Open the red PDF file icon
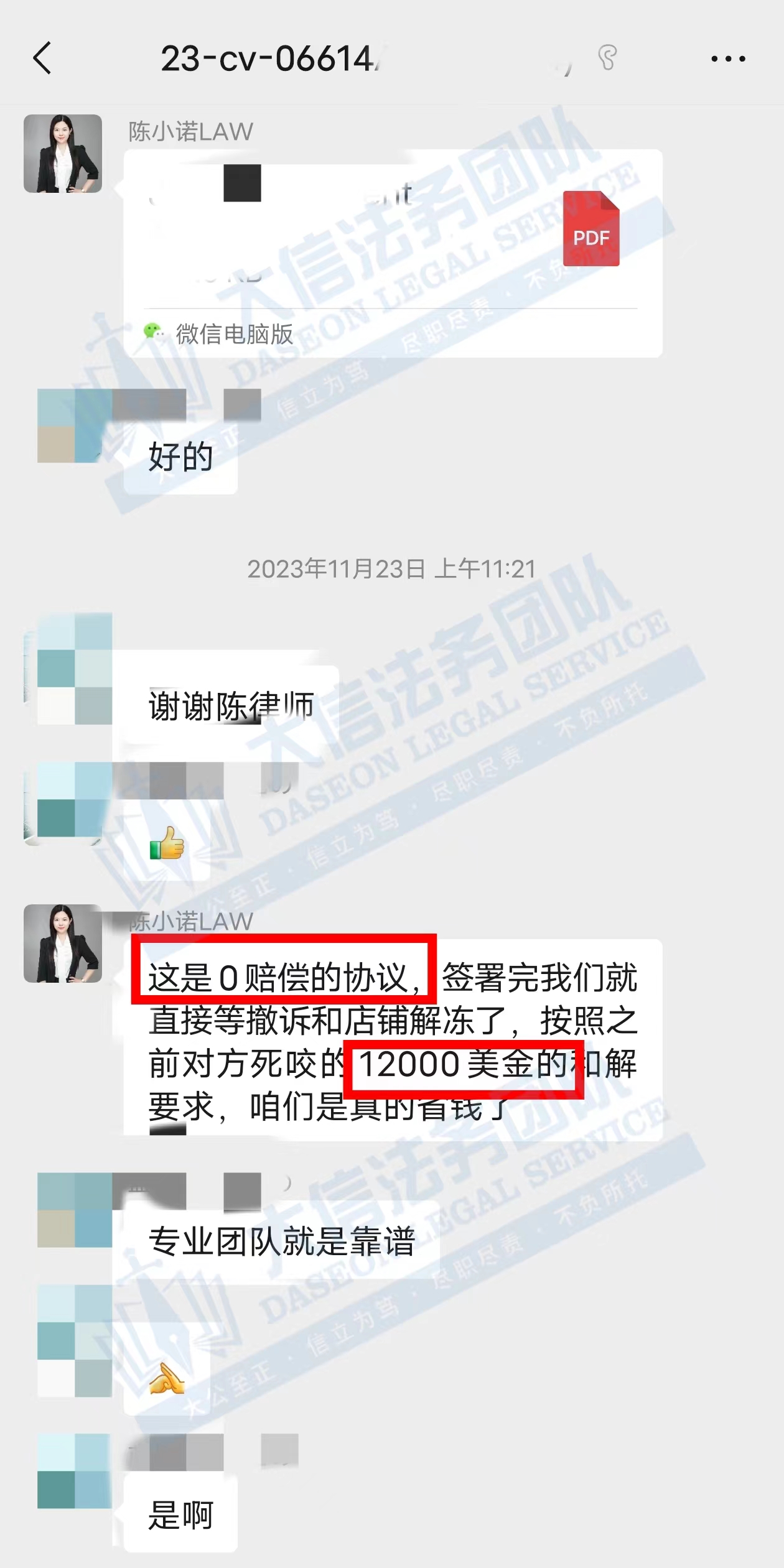Image resolution: width=784 pixels, height=1568 pixels. 591,228
